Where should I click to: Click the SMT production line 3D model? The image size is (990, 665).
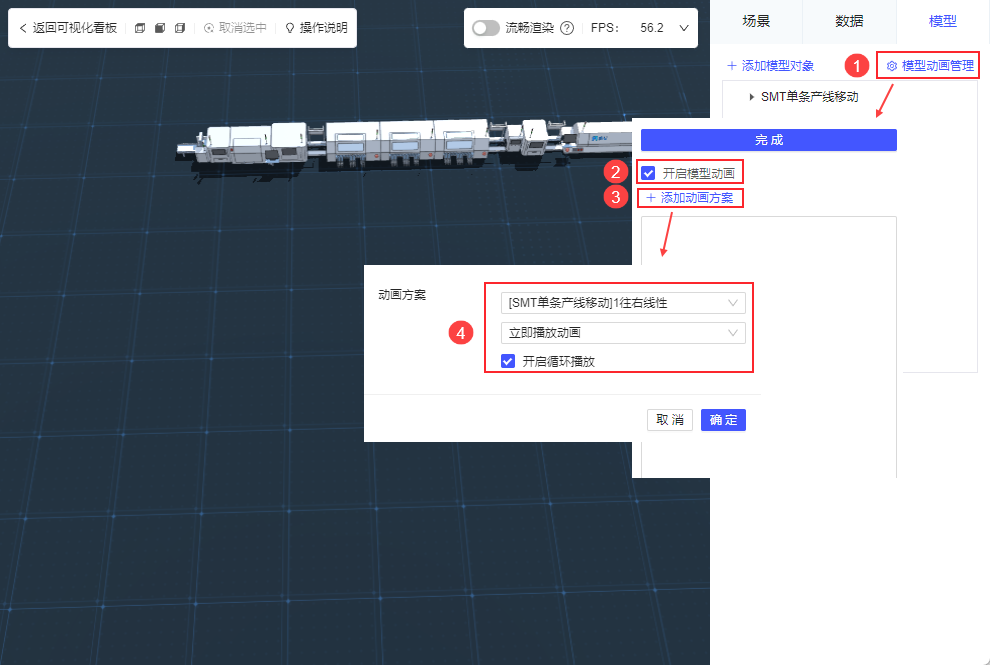pos(404,143)
